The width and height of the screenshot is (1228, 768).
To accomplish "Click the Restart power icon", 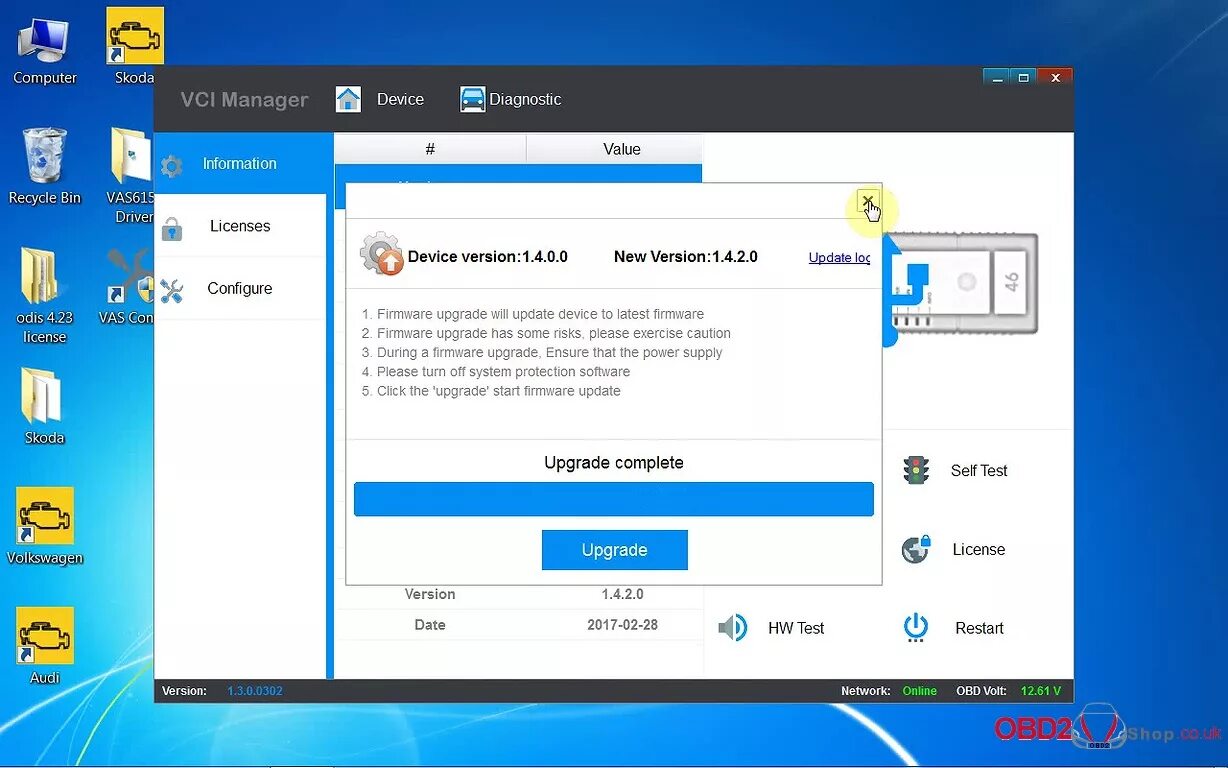I will point(916,628).
